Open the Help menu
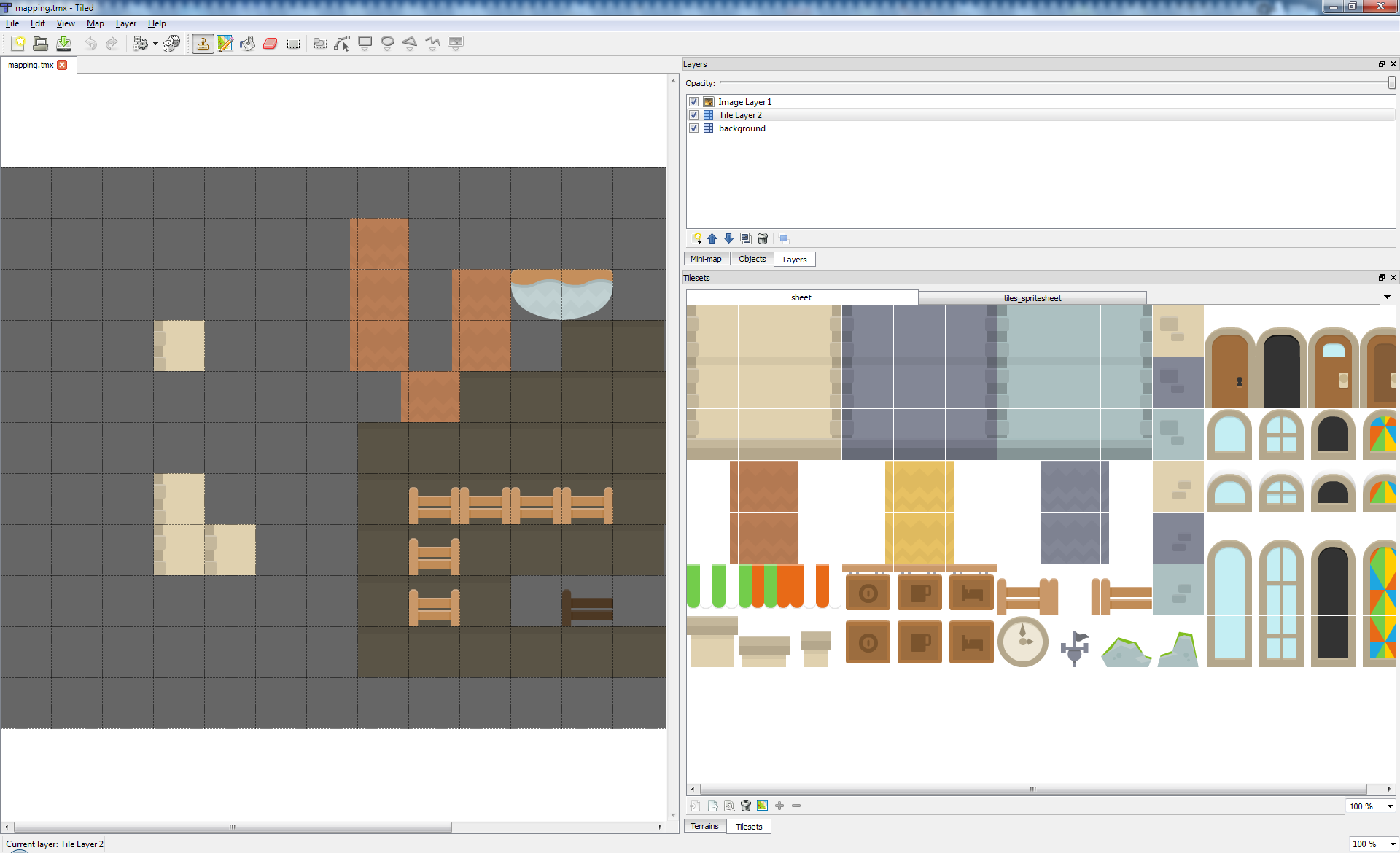The height and width of the screenshot is (853, 1400). [x=157, y=23]
